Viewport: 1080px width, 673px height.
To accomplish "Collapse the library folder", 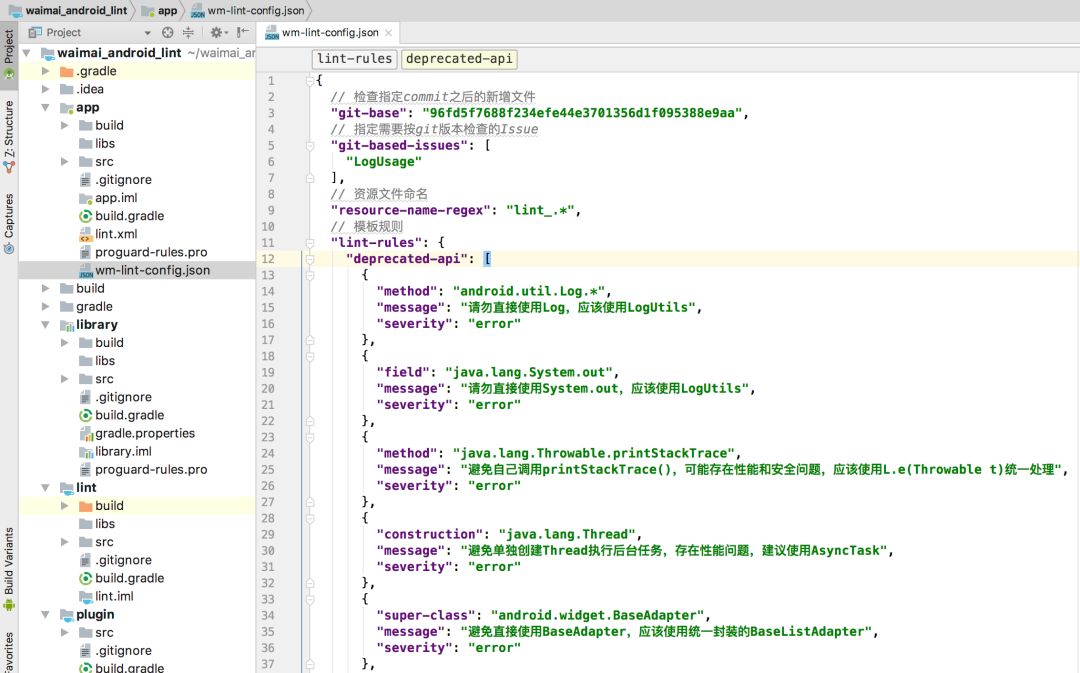I will (x=44, y=324).
